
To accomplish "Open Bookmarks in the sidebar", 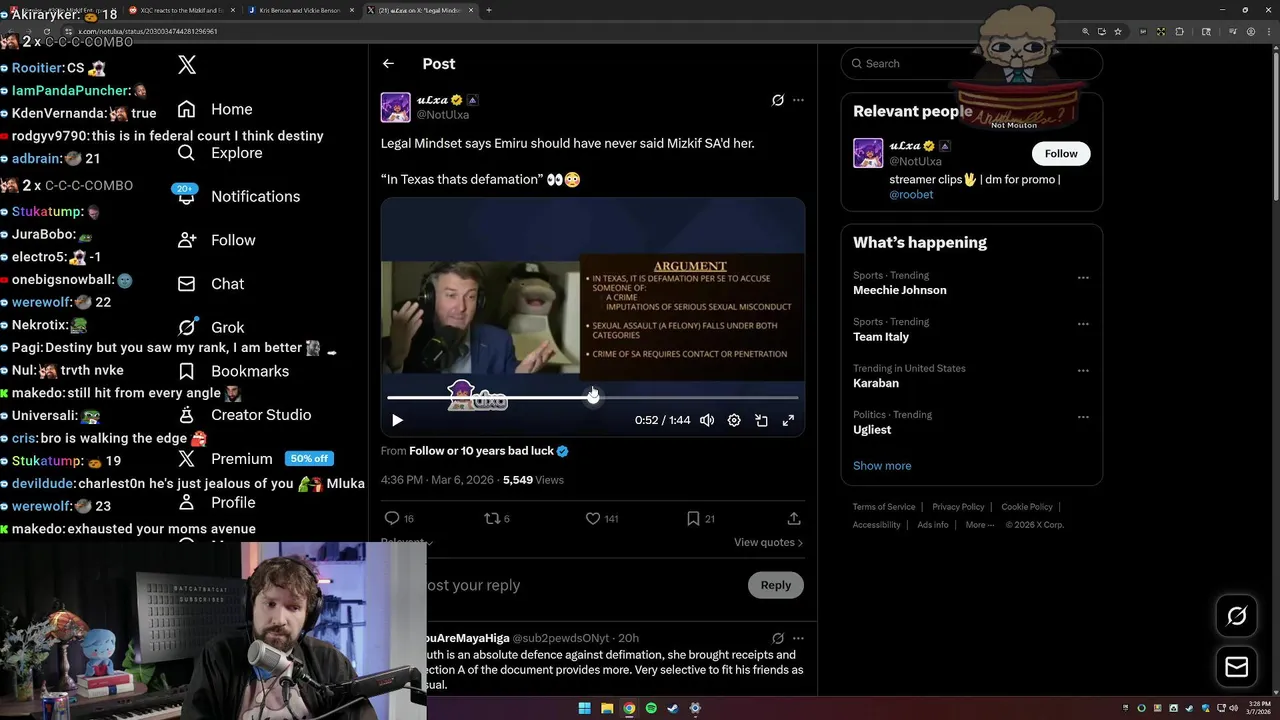I will coord(233,371).
